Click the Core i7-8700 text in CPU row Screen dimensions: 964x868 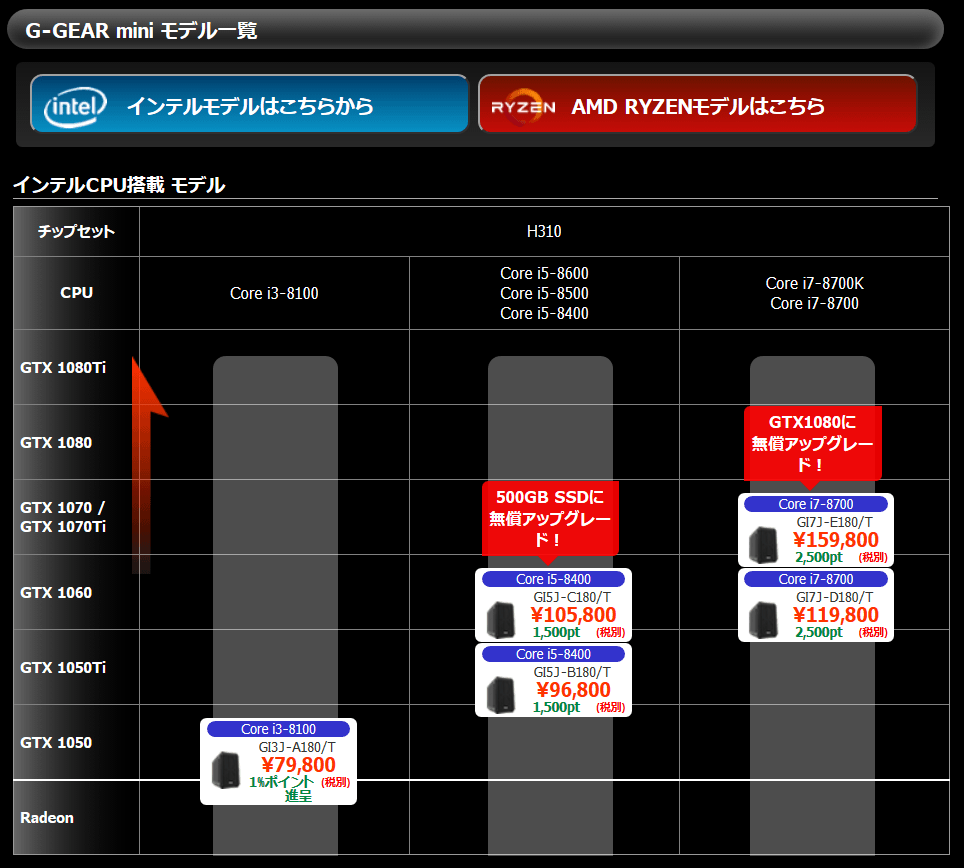tap(815, 303)
